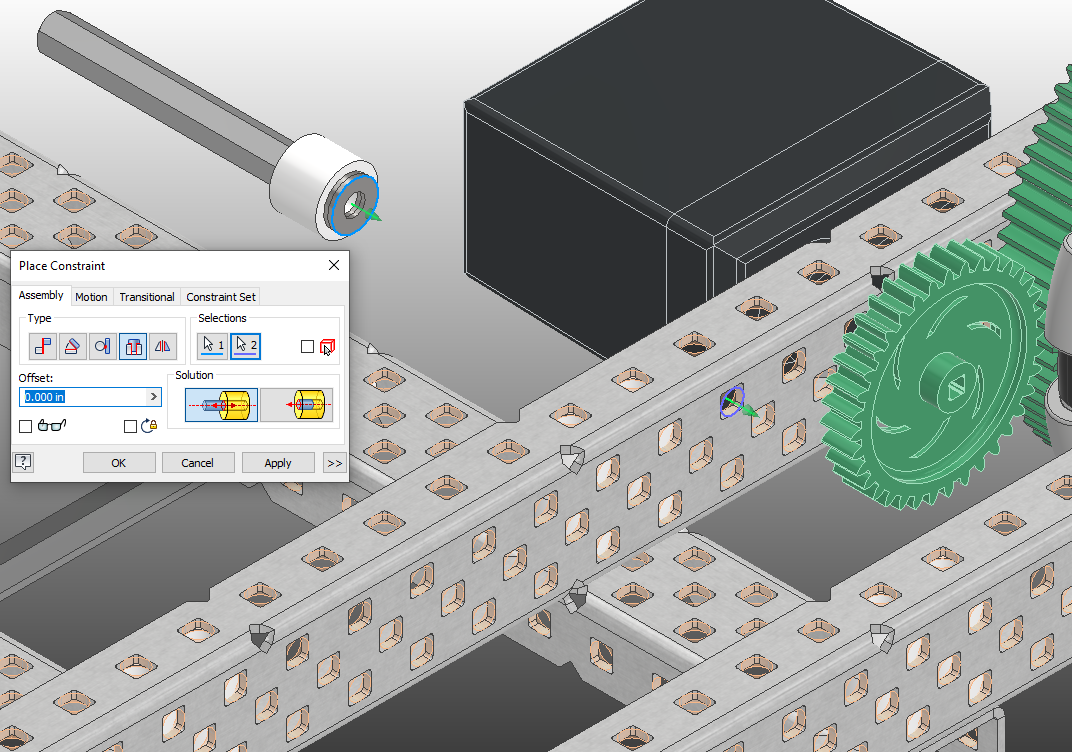Cancel the Place Constraint dialog

click(x=198, y=463)
